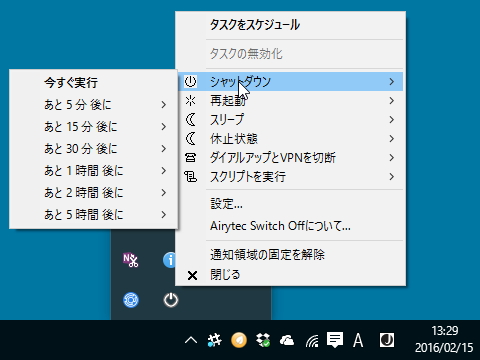The width and height of the screenshot is (480, 360).
Task: Open the Action Center notification icon
Action: pyautogui.click(x=335, y=340)
